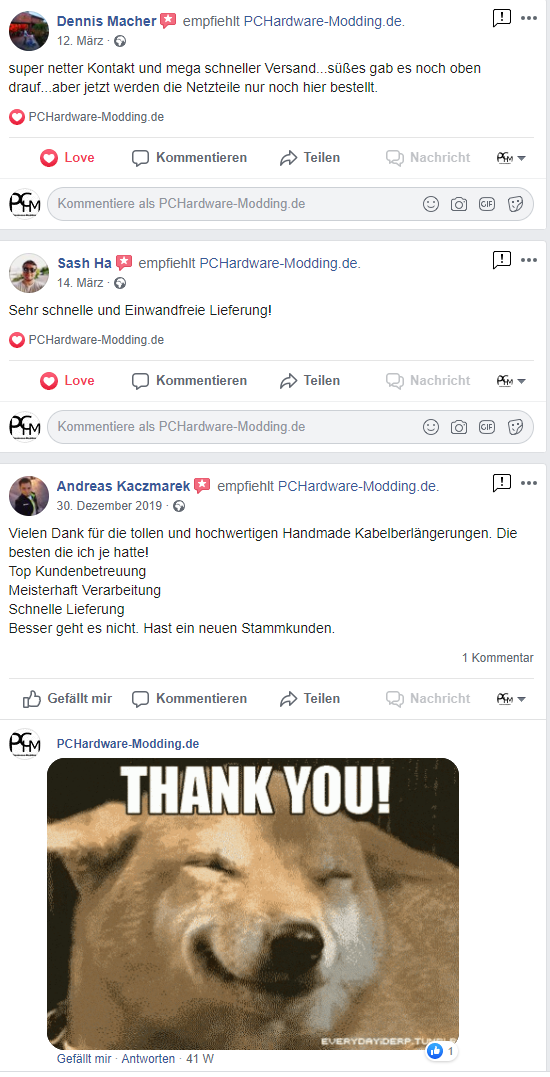Like Andreas Kaczmarek's post with Gefällt mir
The height and width of the screenshot is (1077, 550).
[67, 699]
